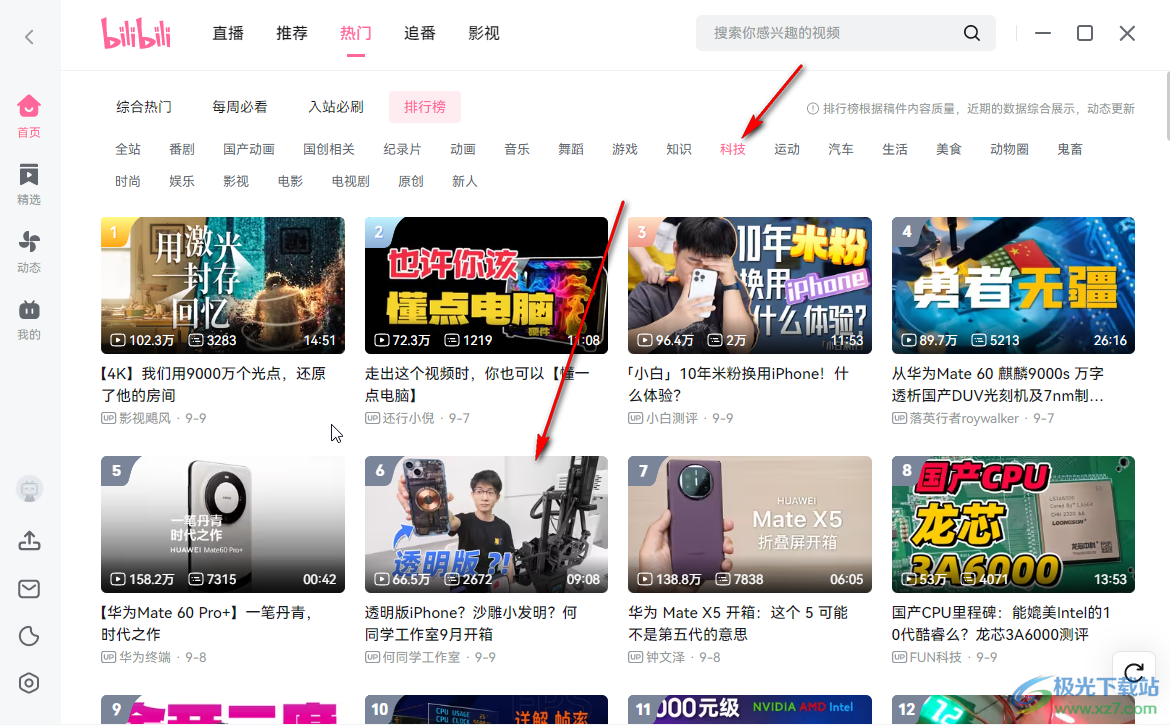Click the back arrow in sidebar
This screenshot has height=725, width=1170.
29,37
